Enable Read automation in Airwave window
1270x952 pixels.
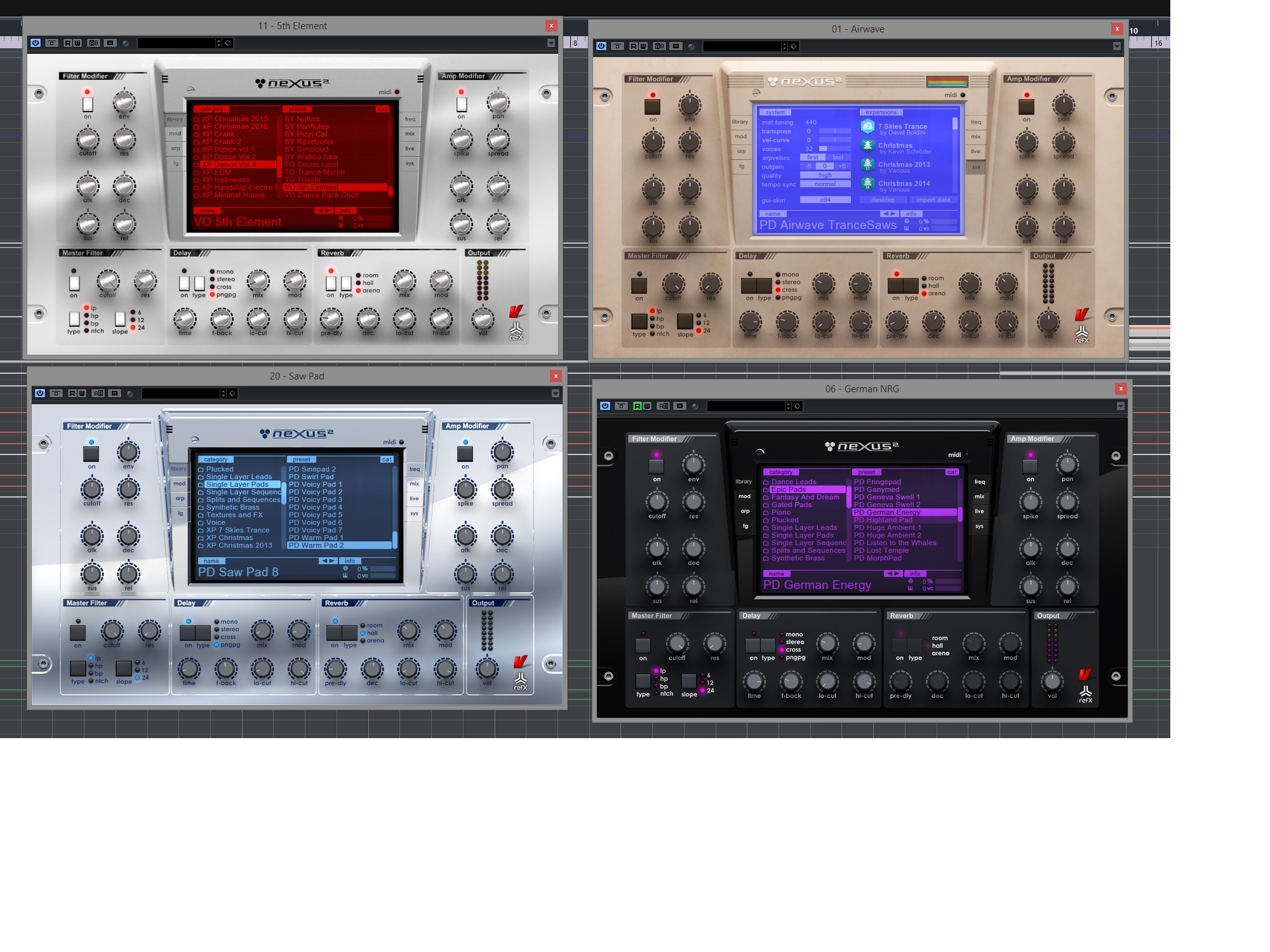[x=634, y=46]
